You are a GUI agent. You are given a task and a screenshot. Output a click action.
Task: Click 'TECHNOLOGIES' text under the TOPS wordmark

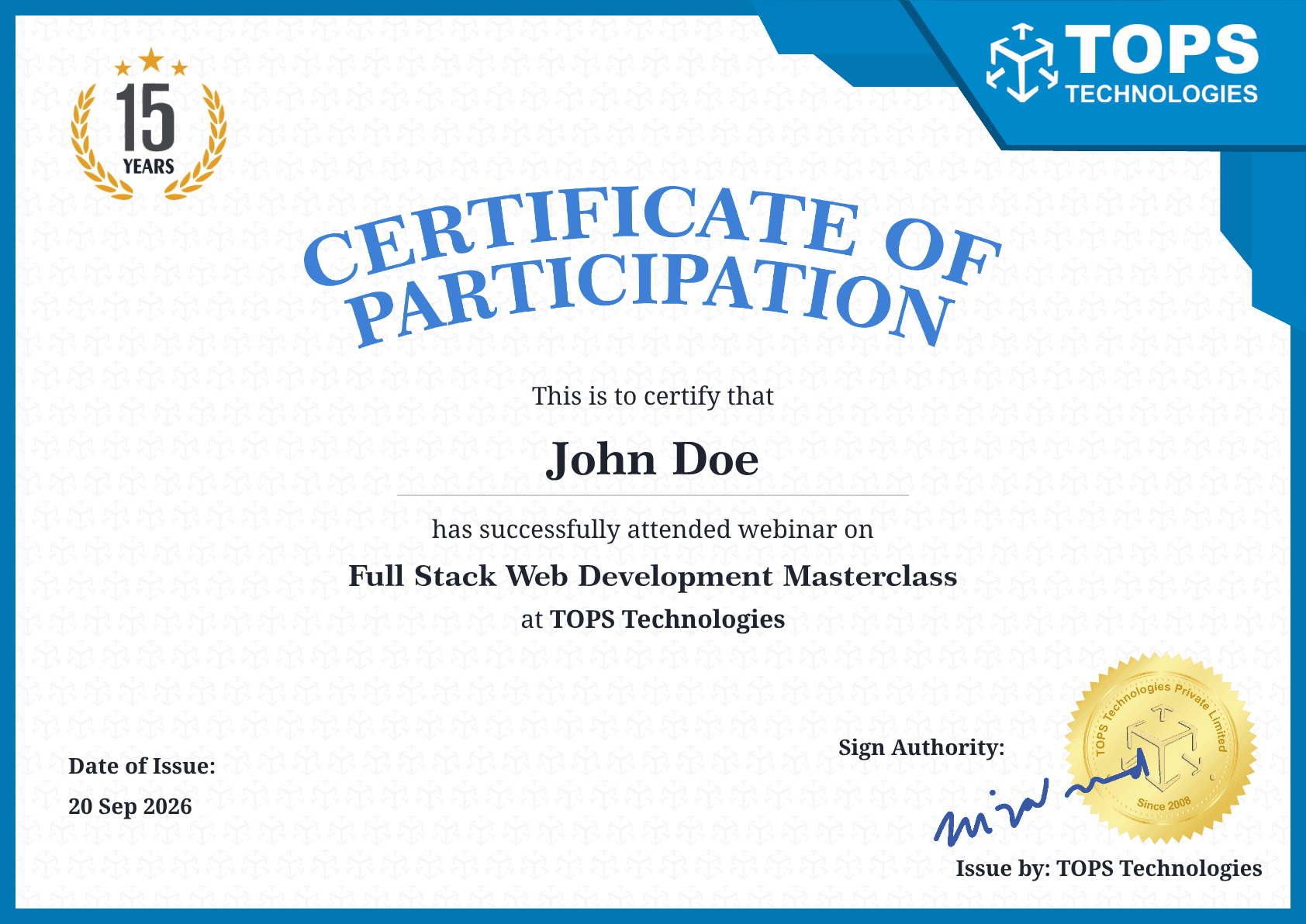coord(1162,94)
